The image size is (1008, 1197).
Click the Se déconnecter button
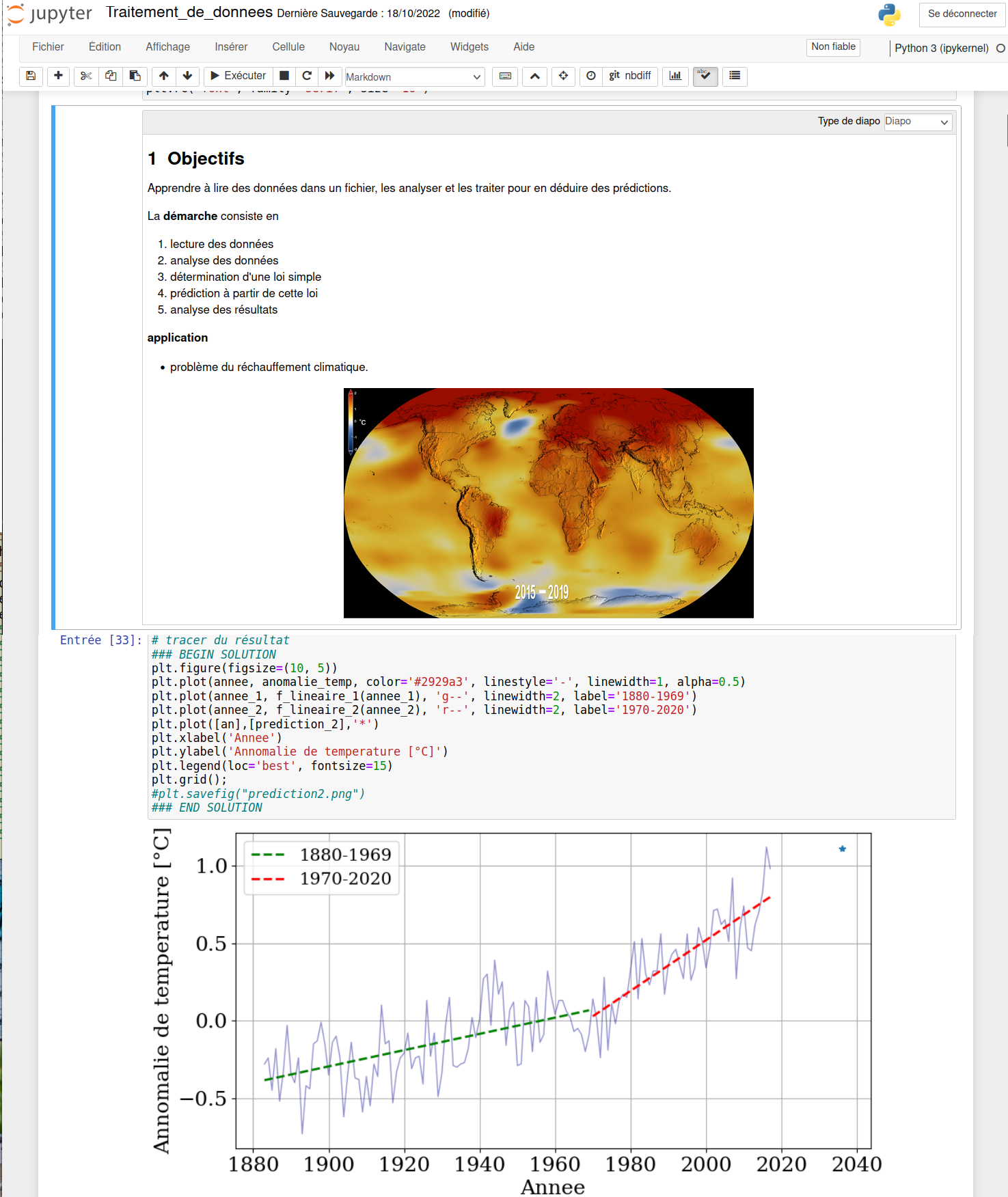click(962, 14)
